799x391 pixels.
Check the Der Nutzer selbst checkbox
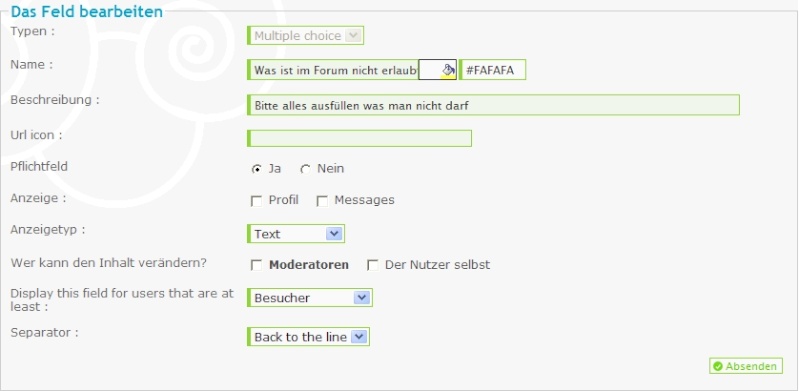373,266
